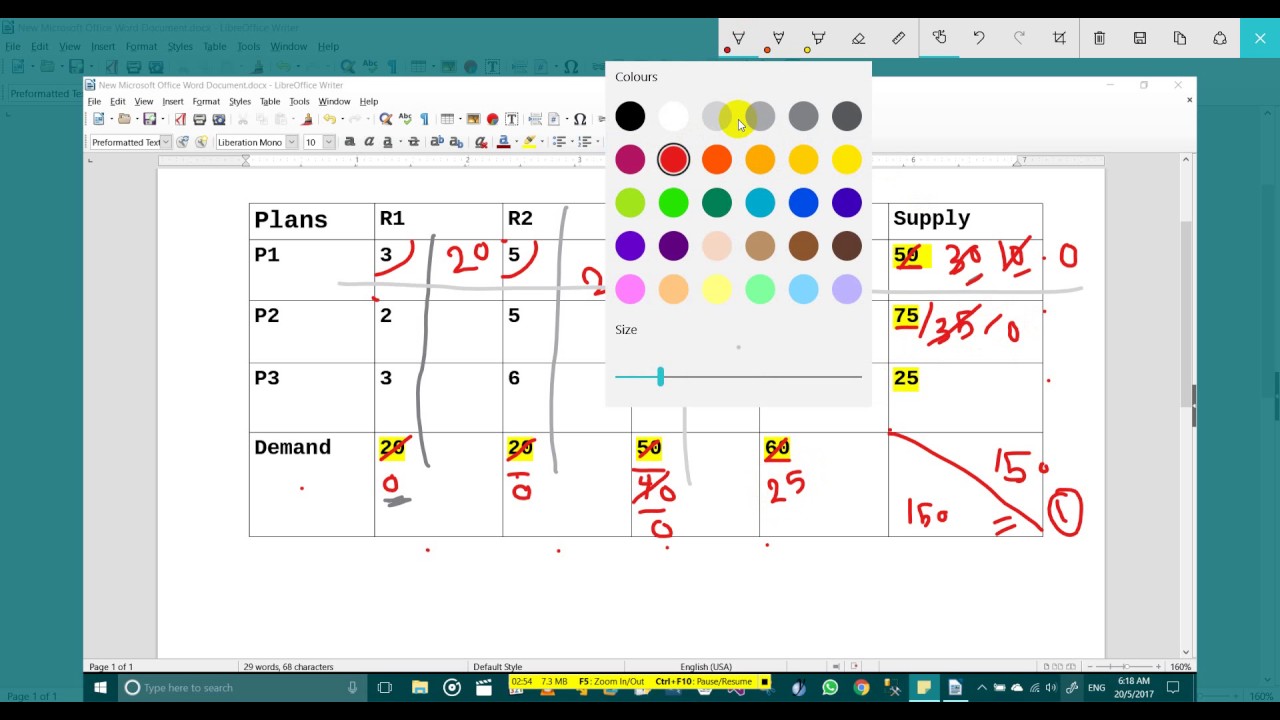The height and width of the screenshot is (720, 1280).
Task: Copy the sketch to clipboard
Action: click(1180, 38)
